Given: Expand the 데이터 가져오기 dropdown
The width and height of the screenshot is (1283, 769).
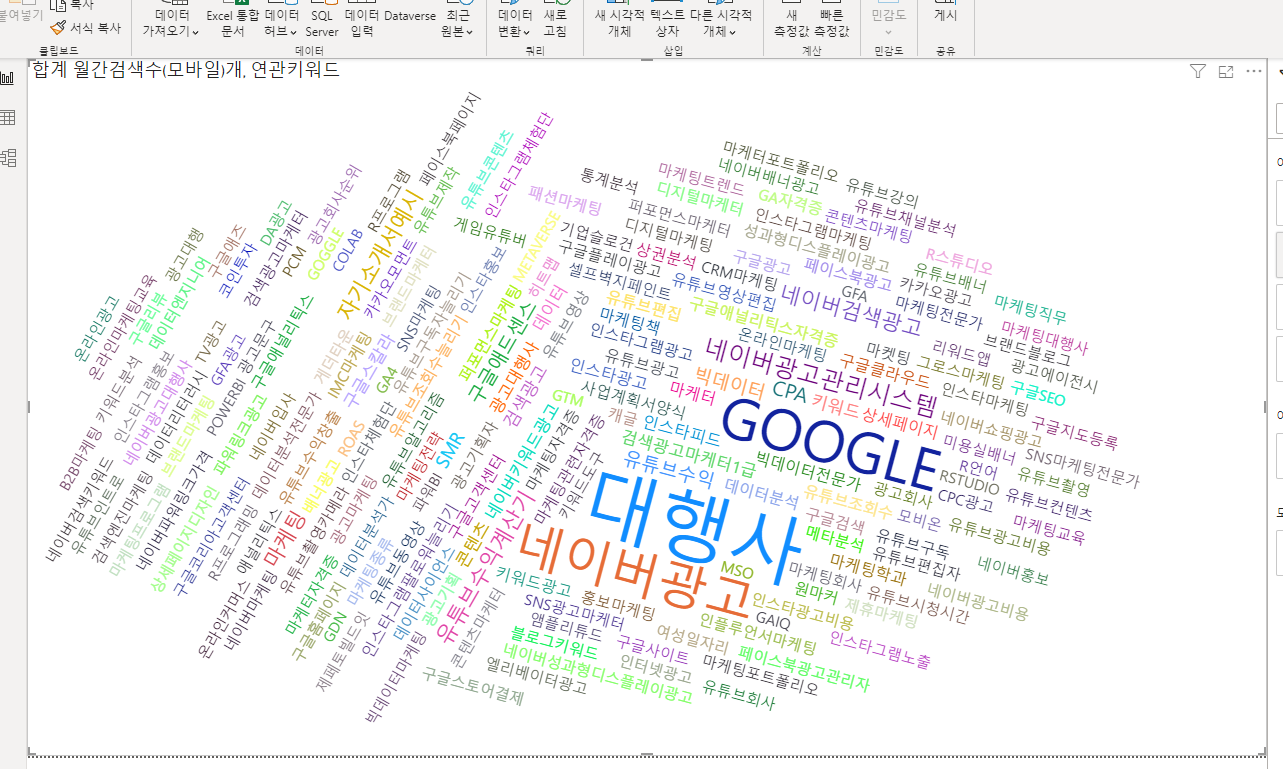Looking at the screenshot, I should [170, 23].
